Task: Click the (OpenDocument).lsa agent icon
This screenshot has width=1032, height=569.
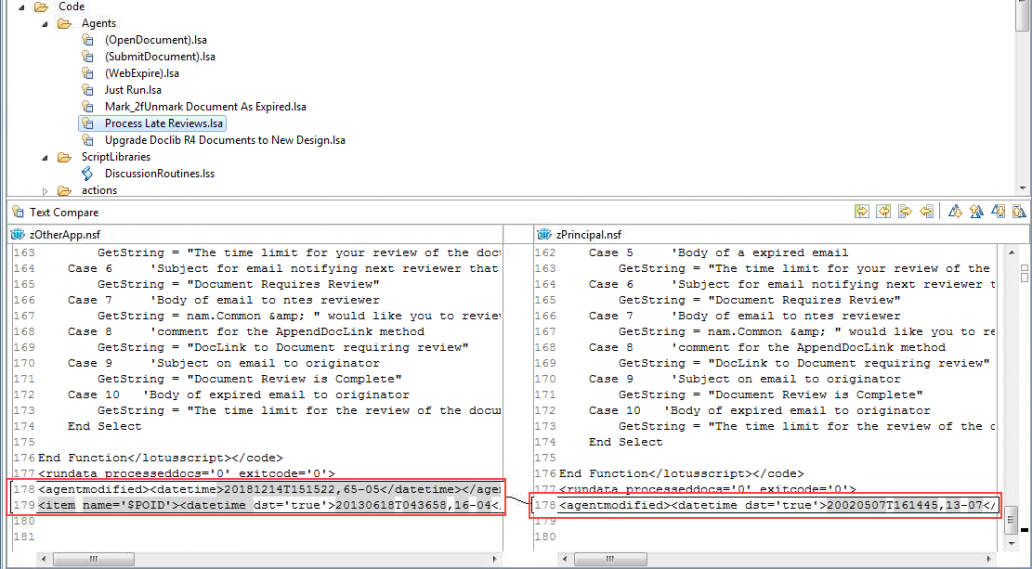Action: [88, 39]
